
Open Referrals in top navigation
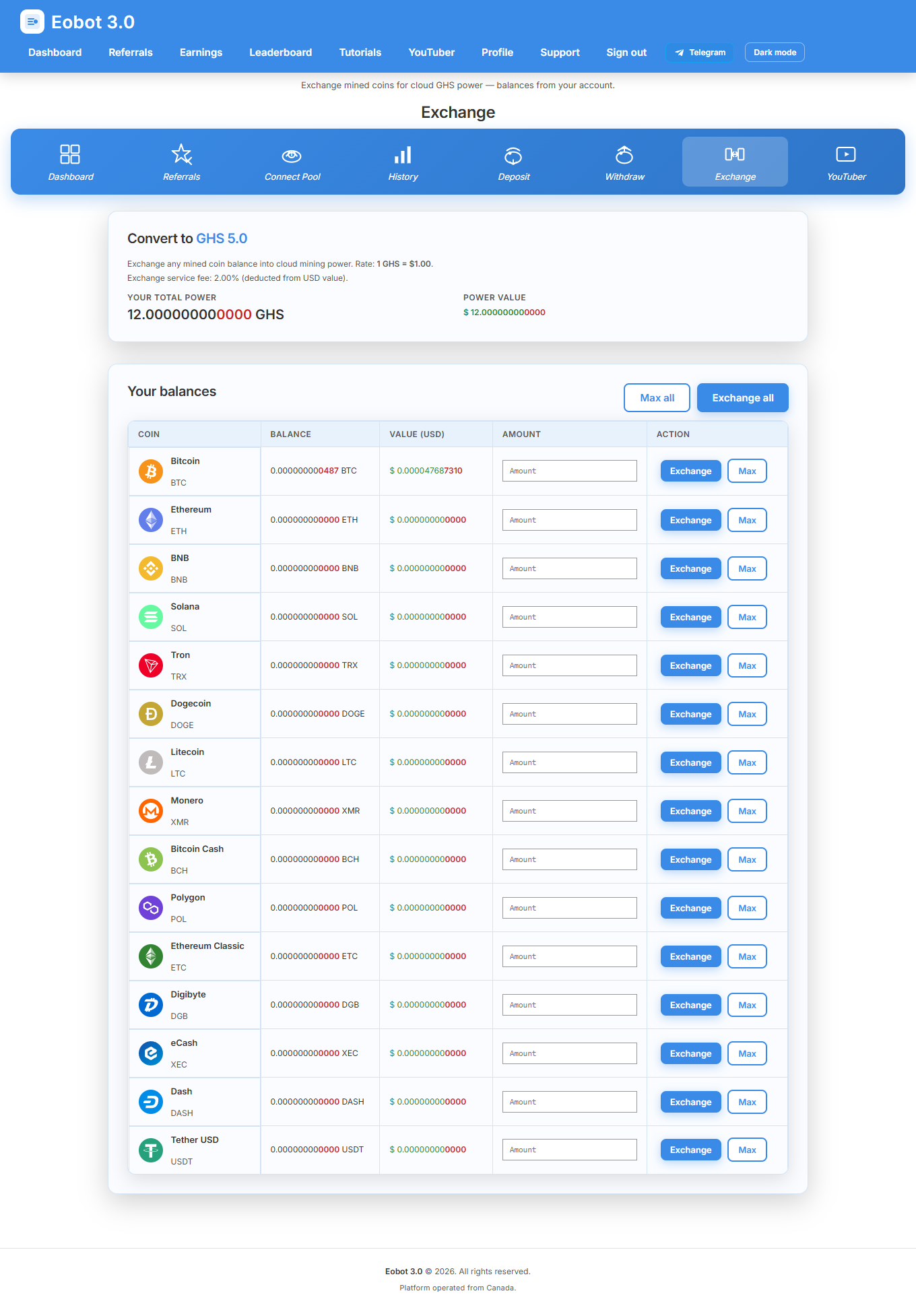[131, 53]
